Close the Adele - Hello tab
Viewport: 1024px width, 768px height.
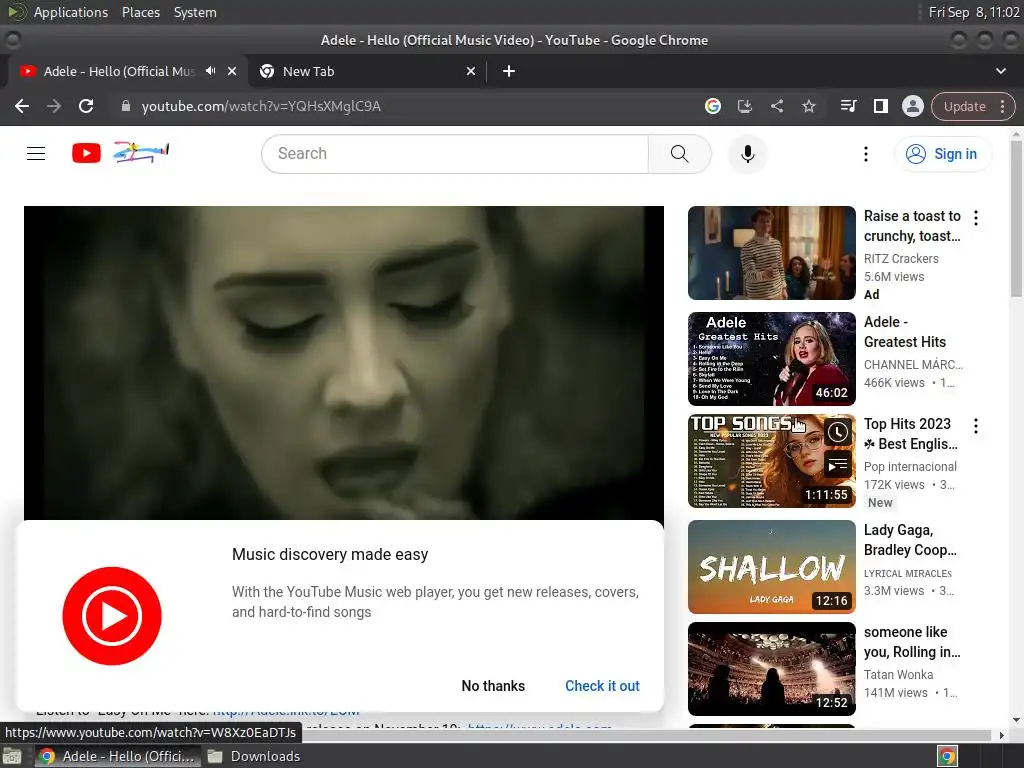tap(232, 71)
